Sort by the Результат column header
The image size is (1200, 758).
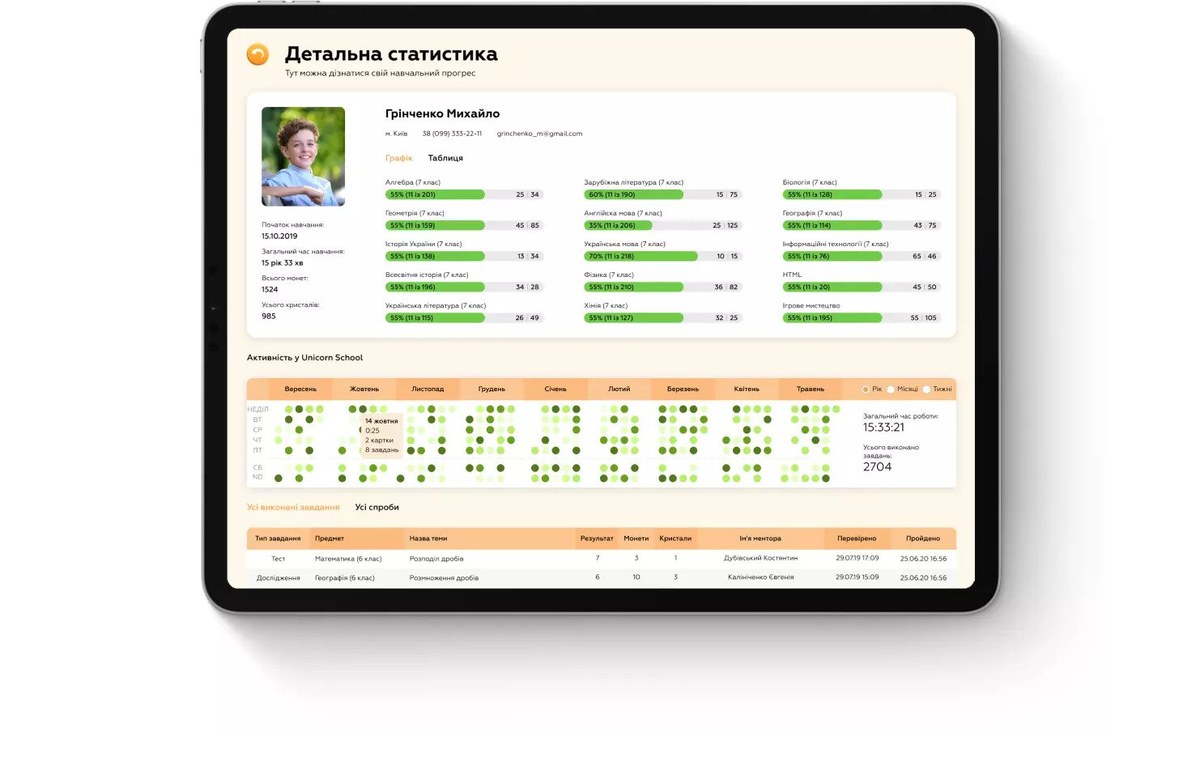597,538
